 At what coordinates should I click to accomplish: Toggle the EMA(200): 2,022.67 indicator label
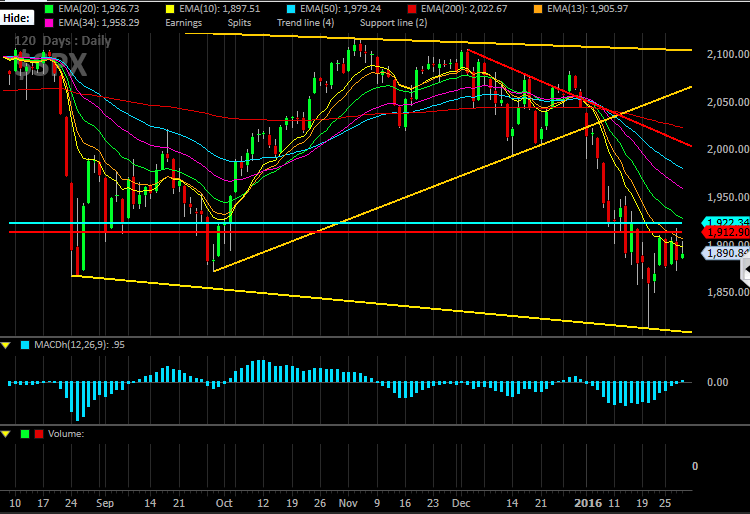(464, 9)
